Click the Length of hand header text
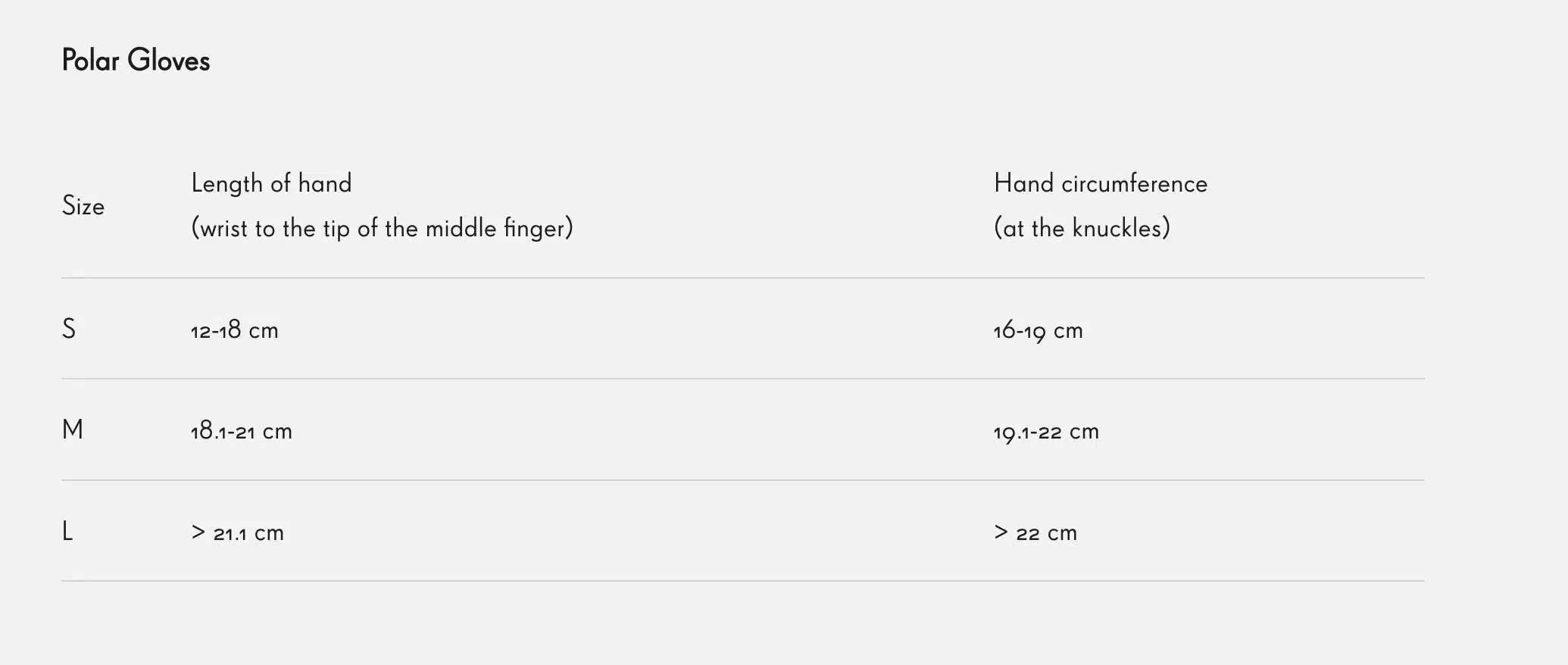 (271, 183)
